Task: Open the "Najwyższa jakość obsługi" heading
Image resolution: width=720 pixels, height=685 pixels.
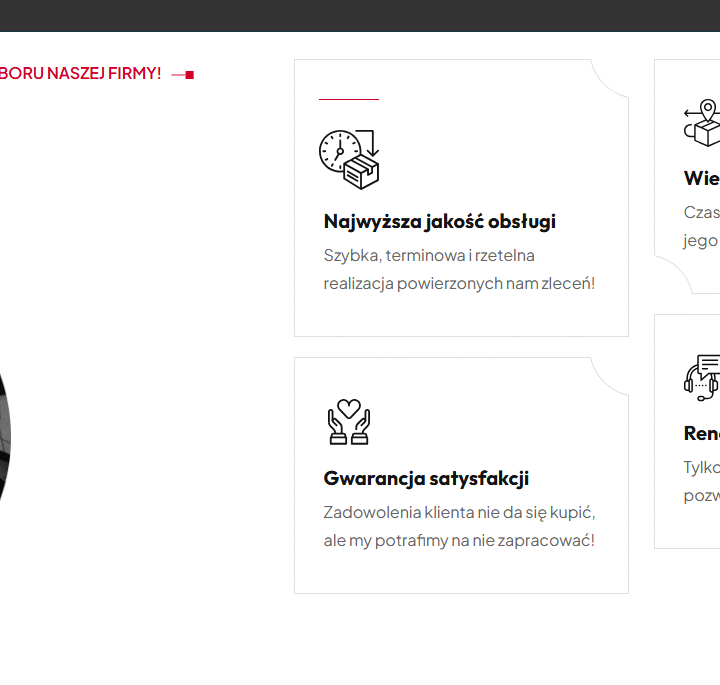Action: pyautogui.click(x=439, y=221)
